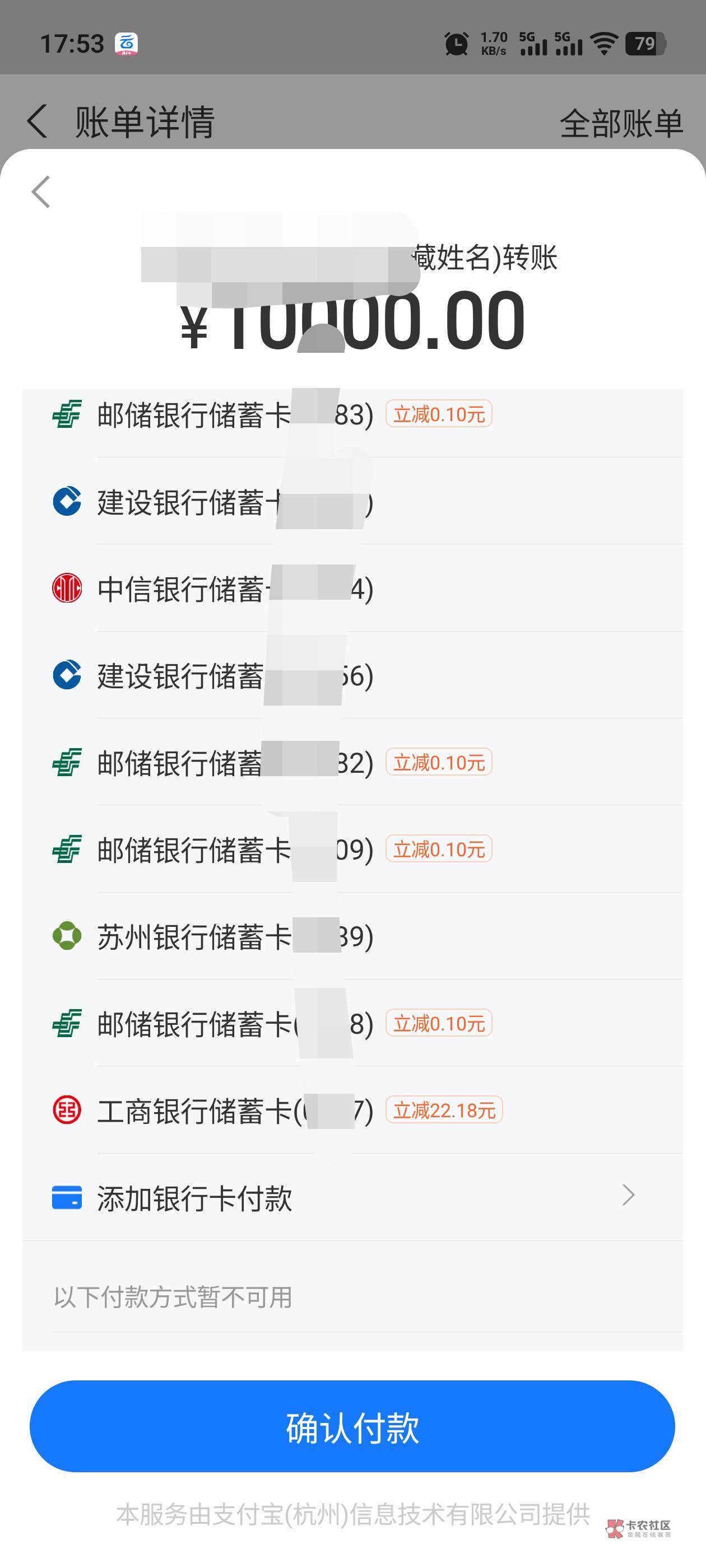Screen dimensions: 706x1568
Task: Expand 添加银行卡付款 via right chevron
Action: tap(629, 1196)
